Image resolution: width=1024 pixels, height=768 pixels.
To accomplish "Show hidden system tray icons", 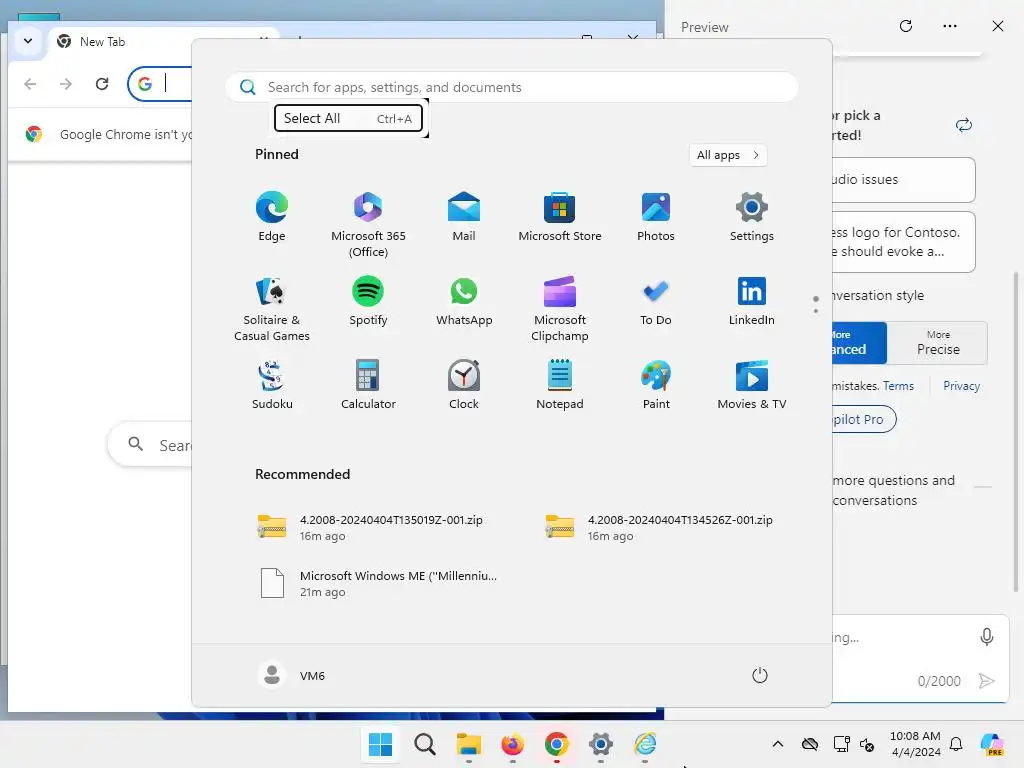I will tap(778, 744).
